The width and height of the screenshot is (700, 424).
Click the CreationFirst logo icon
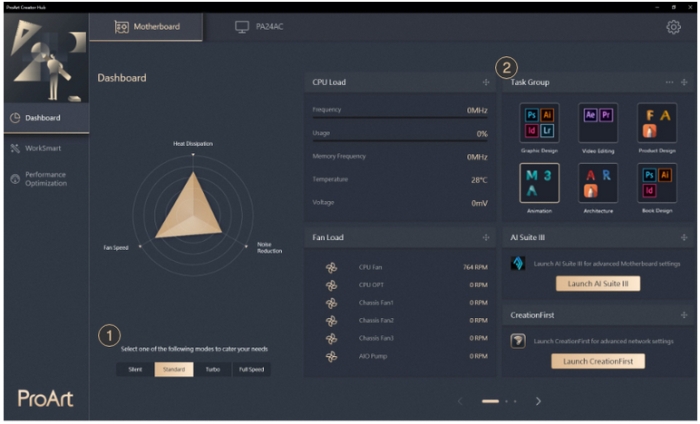point(518,341)
